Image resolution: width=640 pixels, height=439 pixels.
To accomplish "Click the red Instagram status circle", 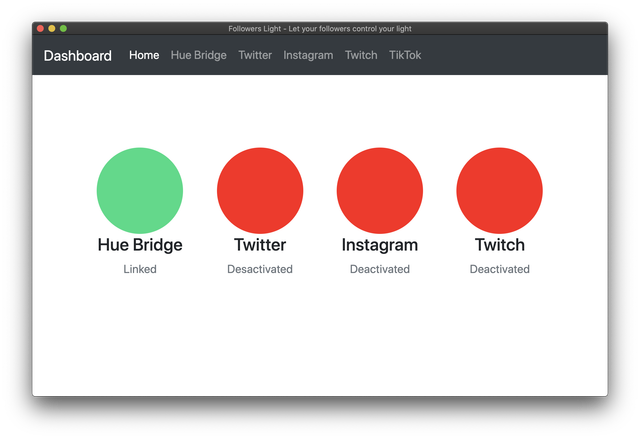I will 380,191.
